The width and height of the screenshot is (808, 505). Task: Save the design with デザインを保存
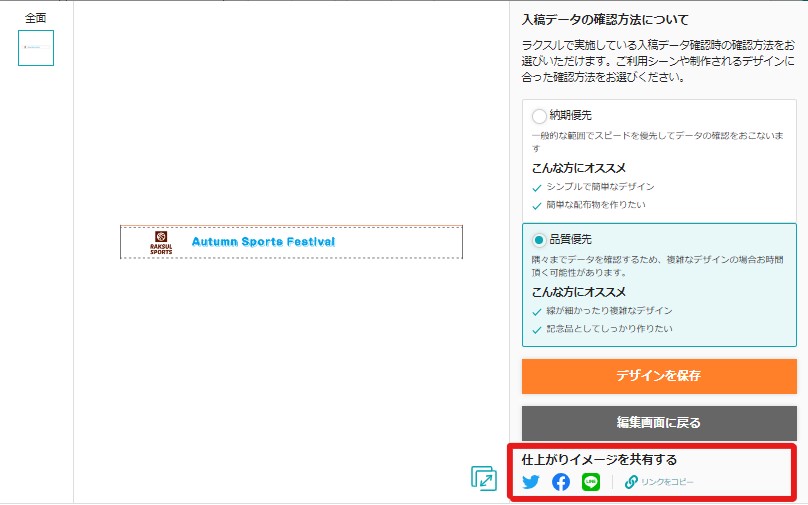click(659, 376)
